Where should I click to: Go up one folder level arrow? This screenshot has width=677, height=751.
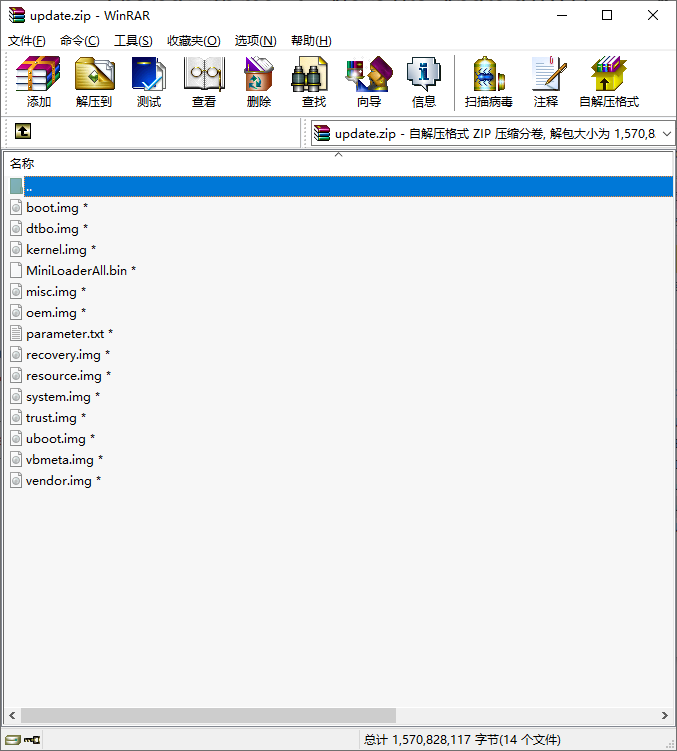pos(23,131)
